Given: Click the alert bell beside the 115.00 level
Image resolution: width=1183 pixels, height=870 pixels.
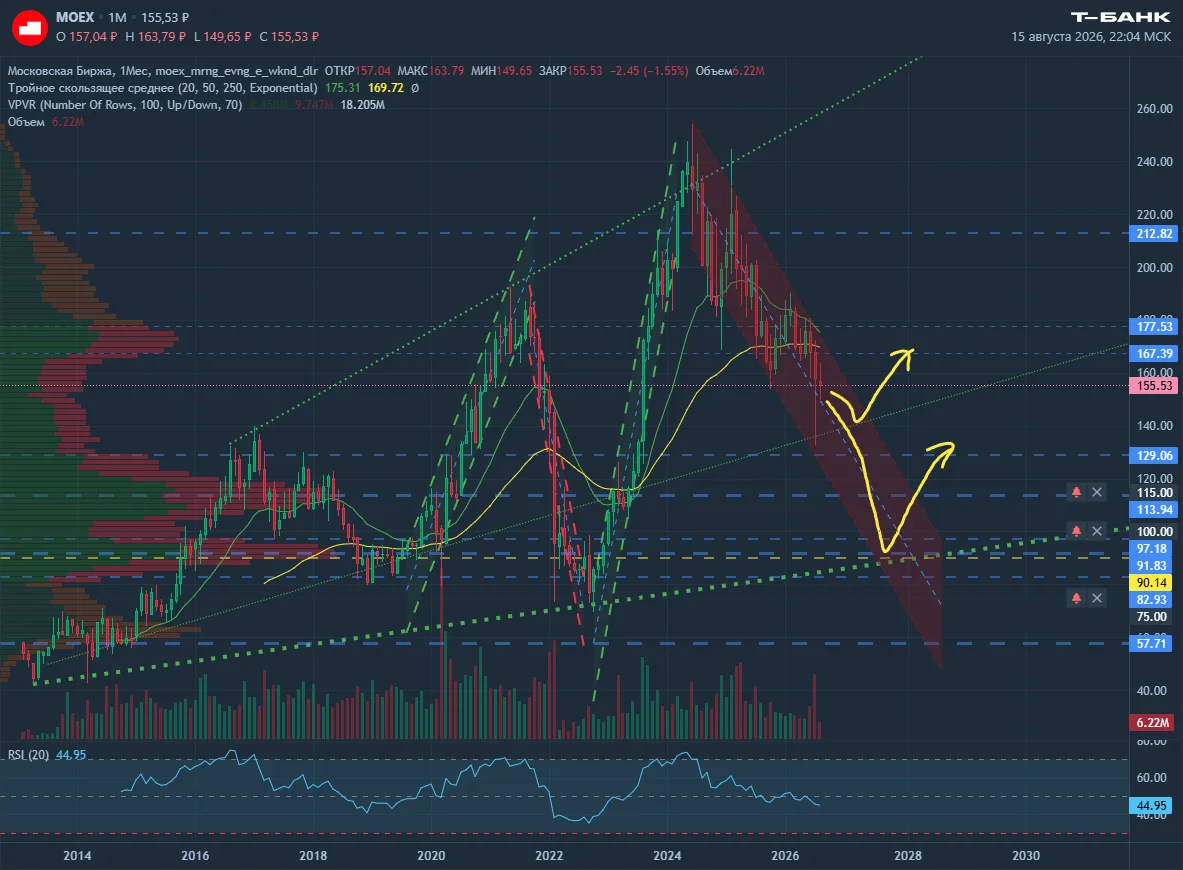Looking at the screenshot, I should [1077, 493].
